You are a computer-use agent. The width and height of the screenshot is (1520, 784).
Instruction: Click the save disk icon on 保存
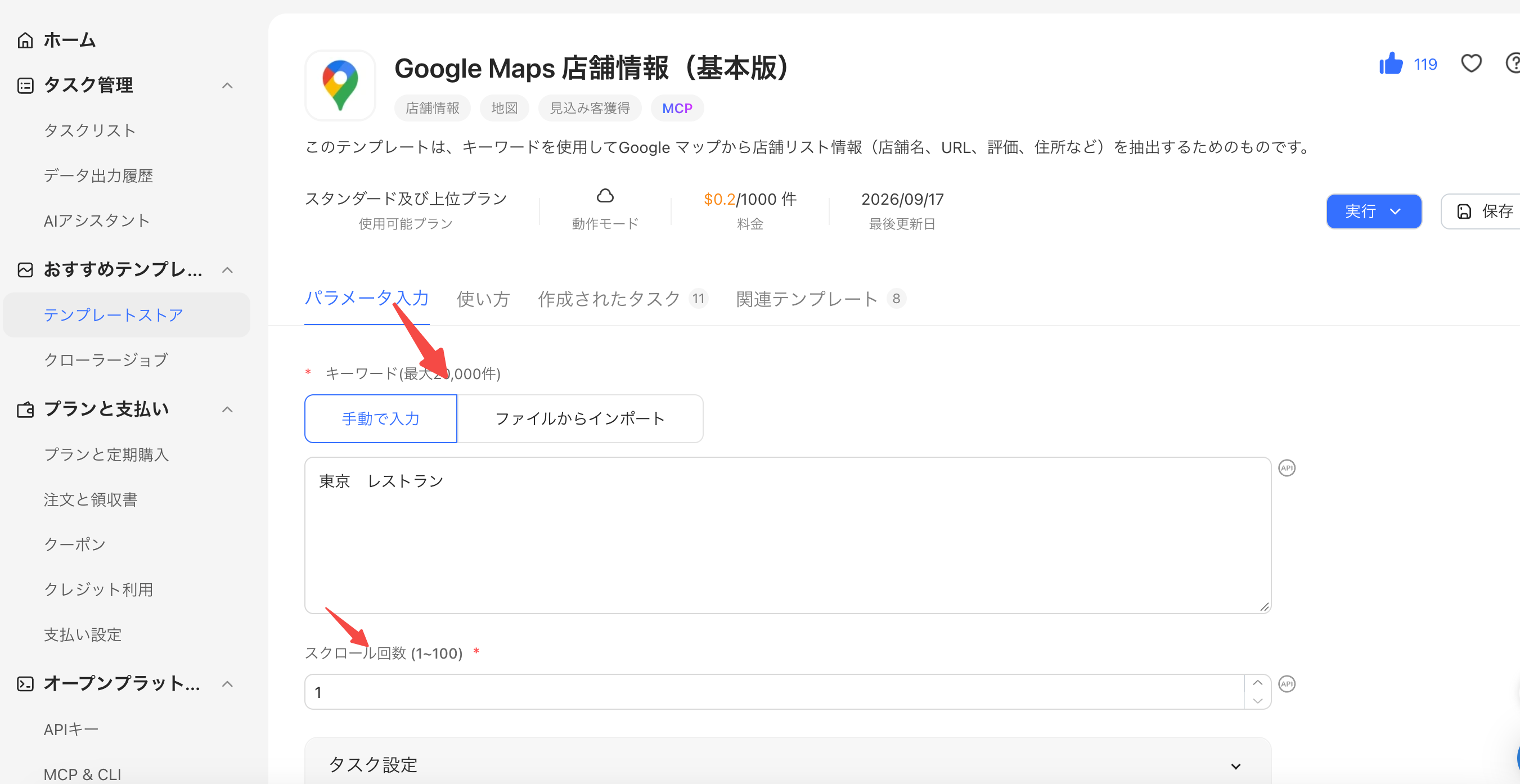[x=1464, y=211]
